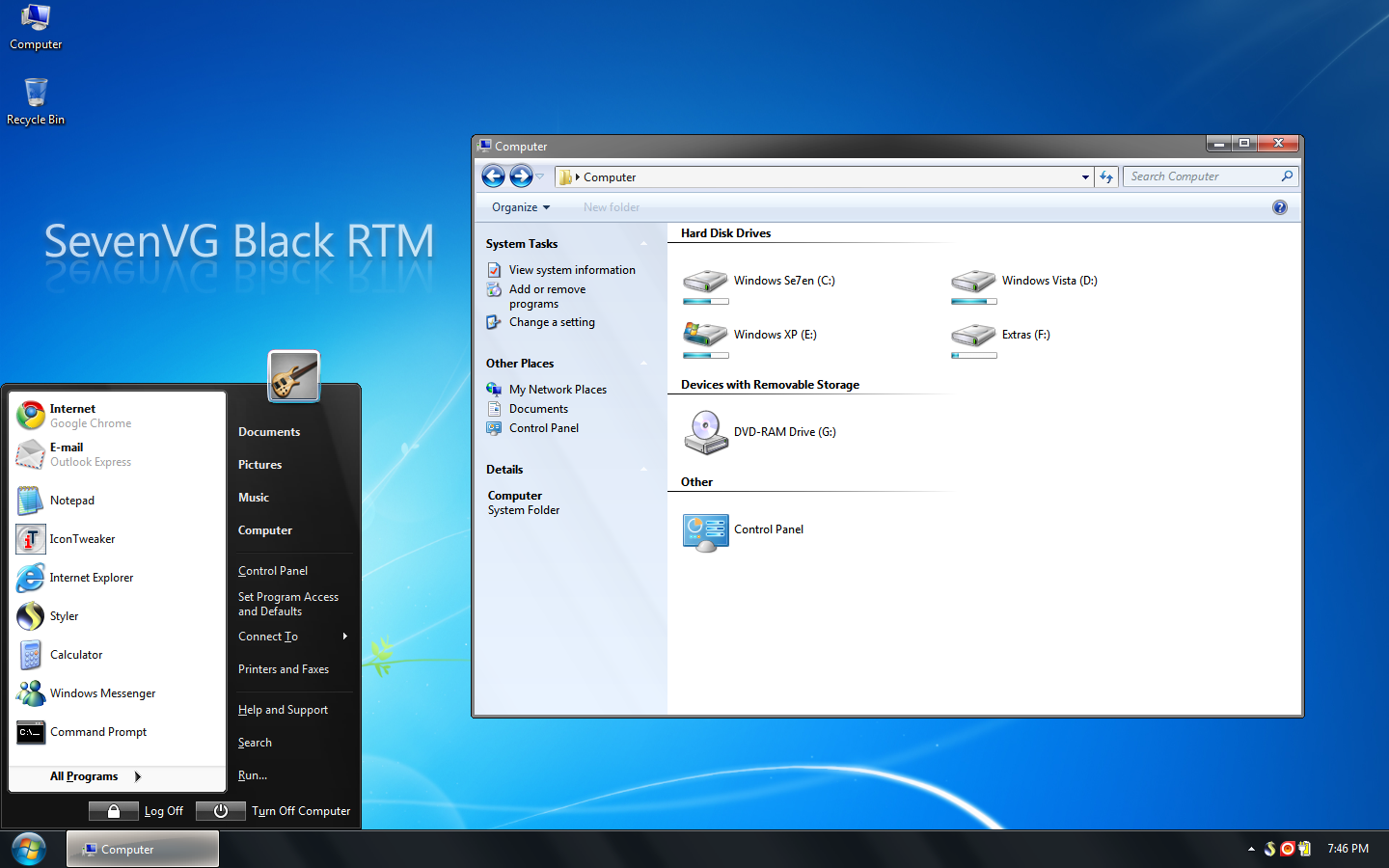This screenshot has height=868, width=1389.
Task: Click the guitar user account picture
Action: [x=294, y=376]
